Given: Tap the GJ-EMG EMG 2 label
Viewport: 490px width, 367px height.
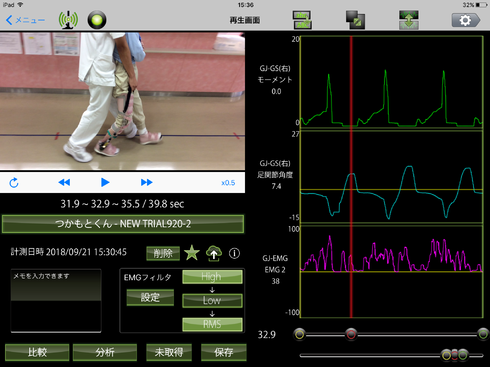Looking at the screenshot, I should tap(275, 264).
